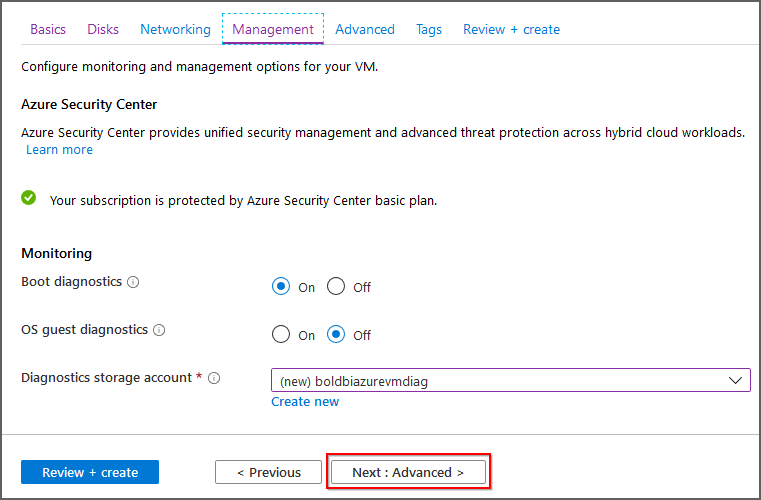
Task: Click the OS guest diagnostics label
Action: [x=84, y=330]
